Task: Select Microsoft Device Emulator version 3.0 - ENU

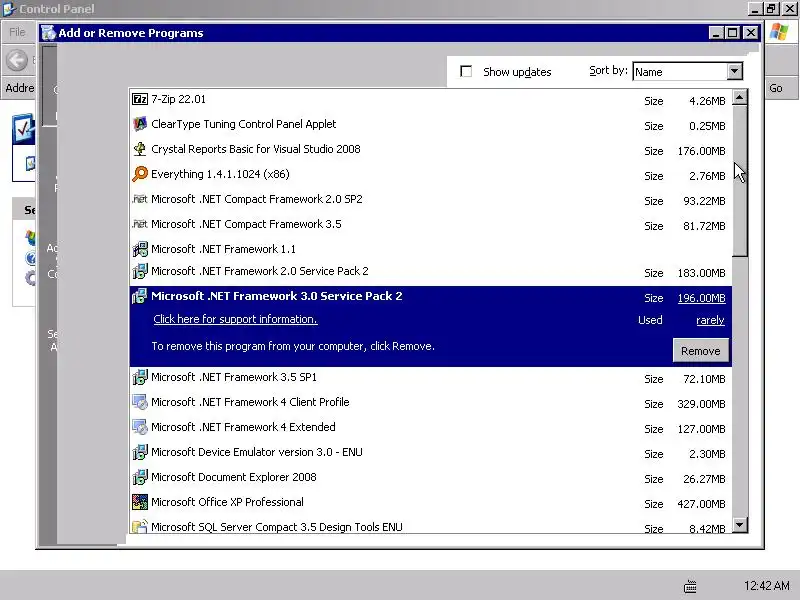Action: pyautogui.click(x=431, y=453)
